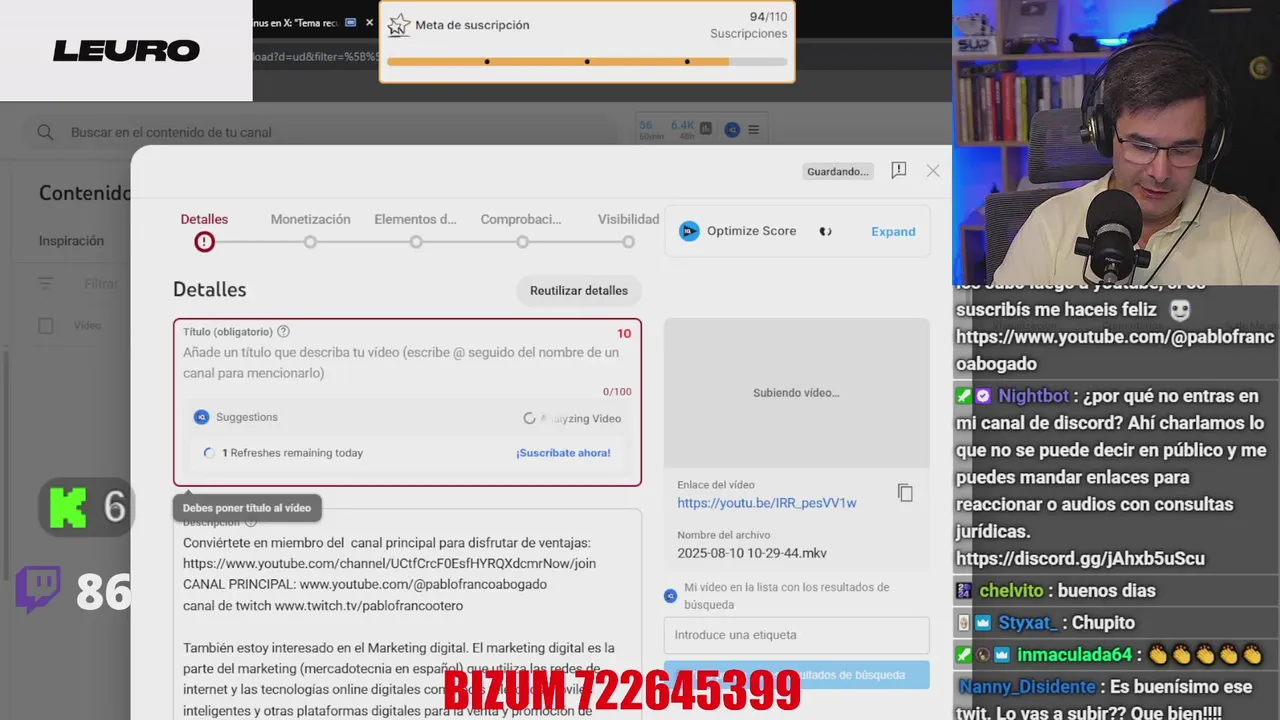Click the file name 2025-08-10 10-29-44.mkv

tap(752, 553)
